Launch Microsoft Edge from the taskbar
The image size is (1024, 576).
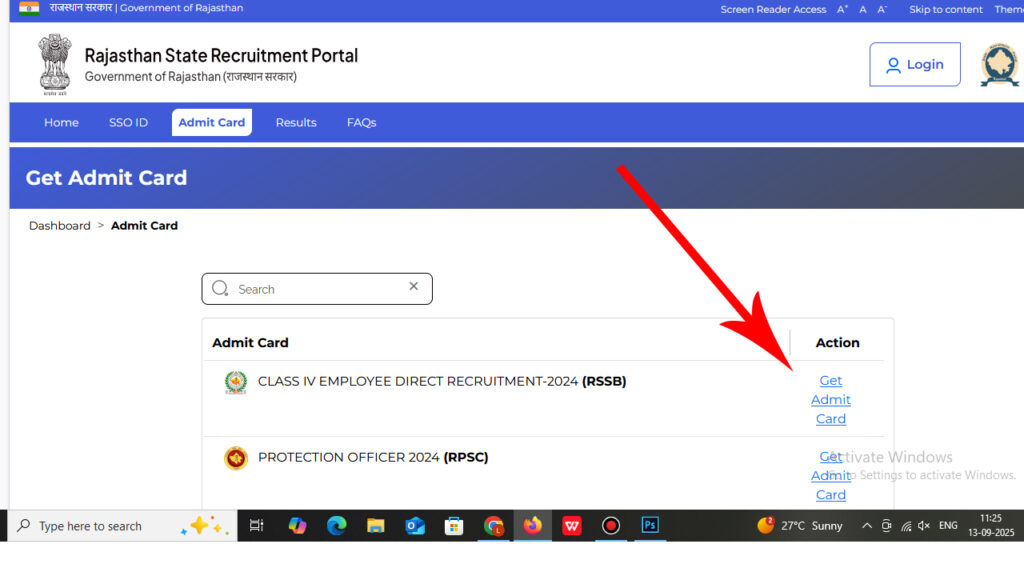336,526
